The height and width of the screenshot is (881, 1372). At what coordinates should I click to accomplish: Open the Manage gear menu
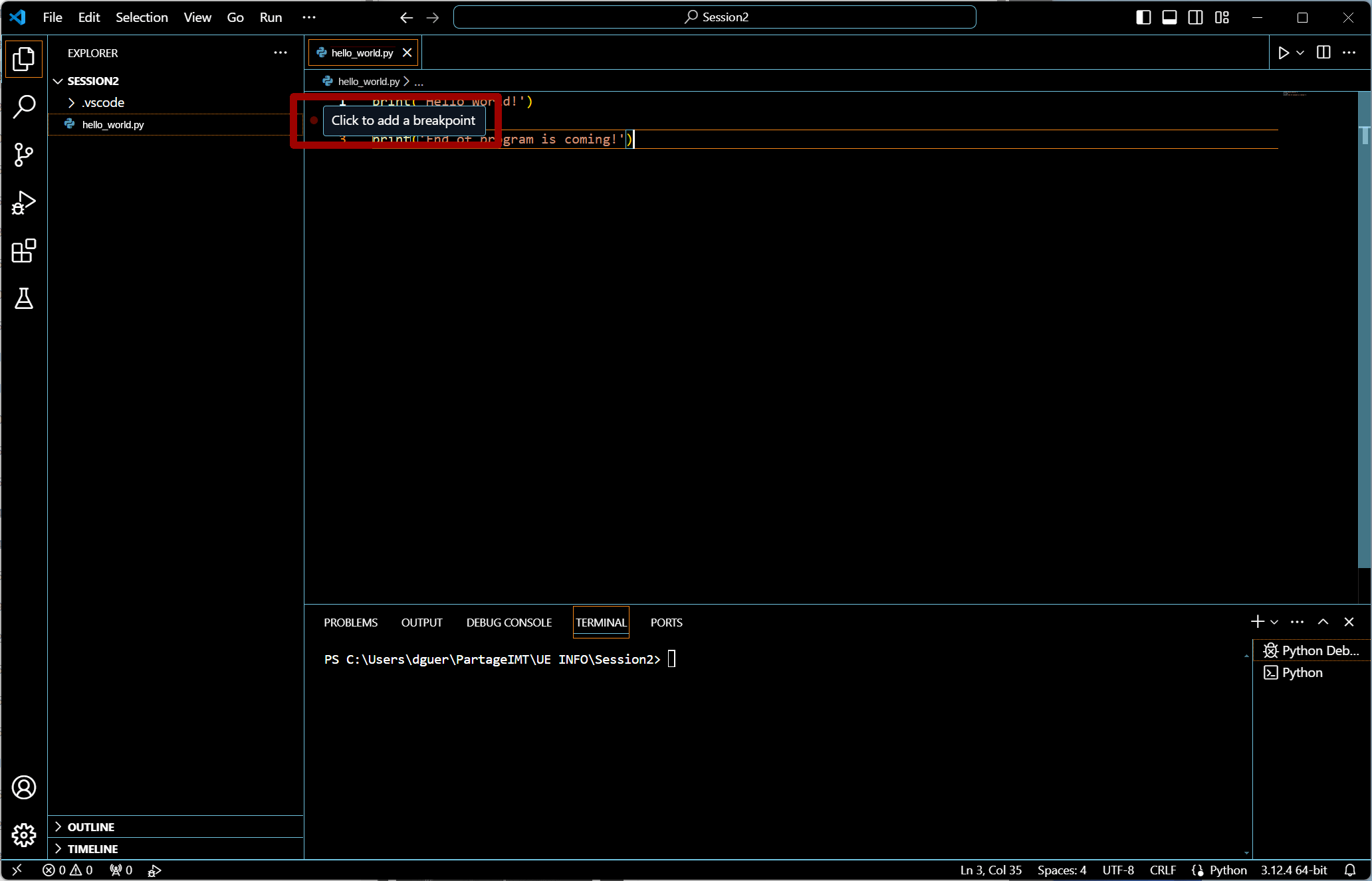24,834
